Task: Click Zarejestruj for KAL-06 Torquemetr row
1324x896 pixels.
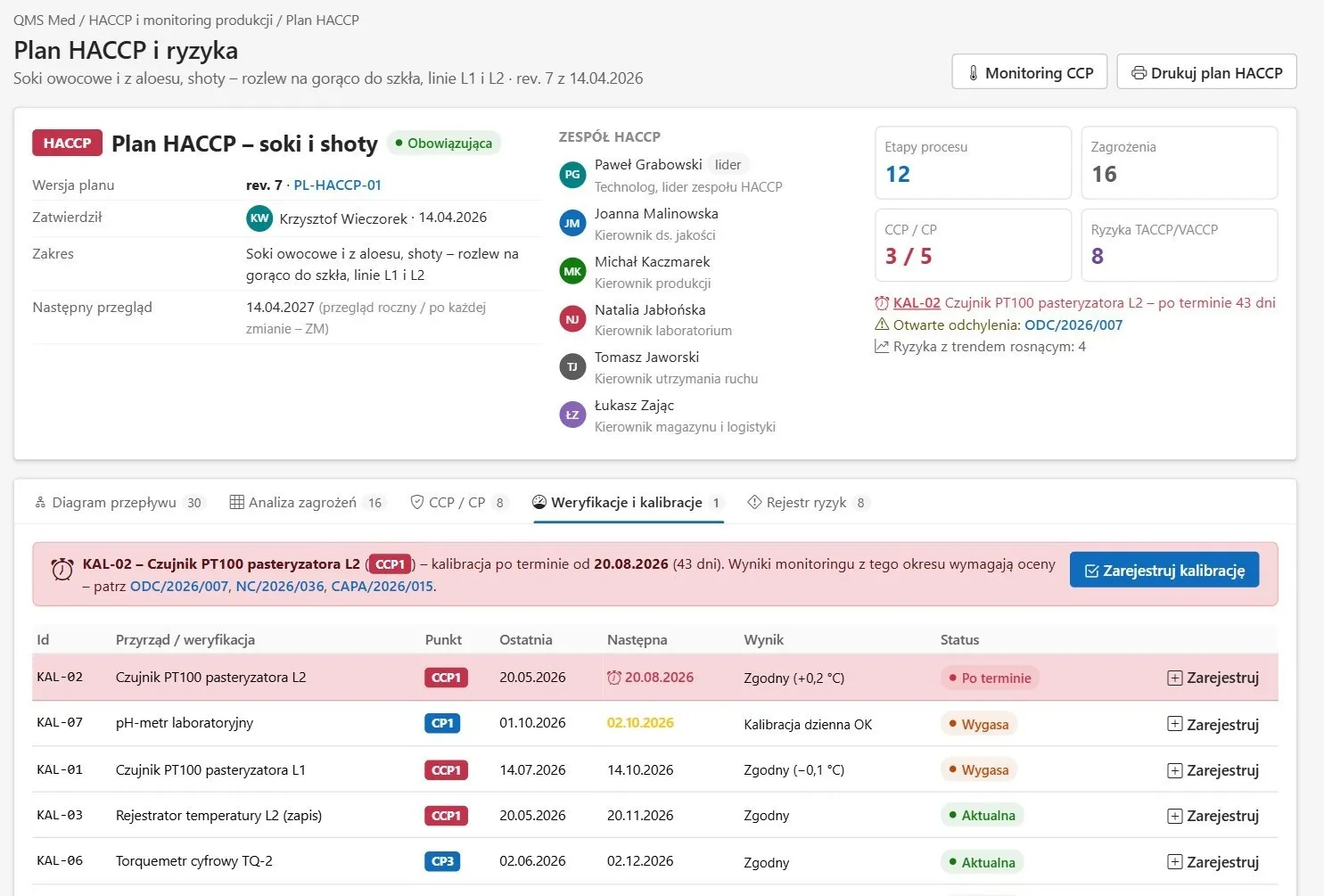Action: point(1213,862)
